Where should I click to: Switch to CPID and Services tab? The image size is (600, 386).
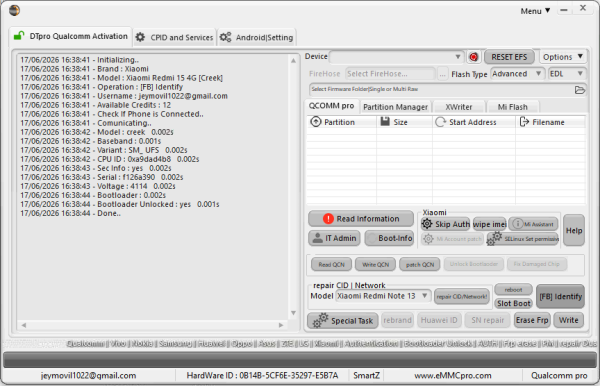tap(174, 37)
